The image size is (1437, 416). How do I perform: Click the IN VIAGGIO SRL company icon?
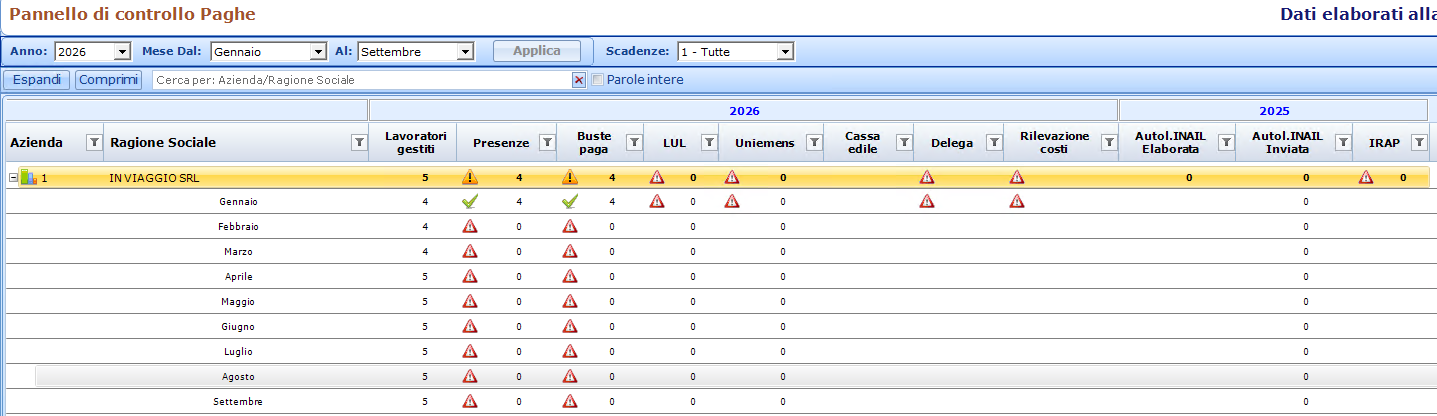click(29, 178)
